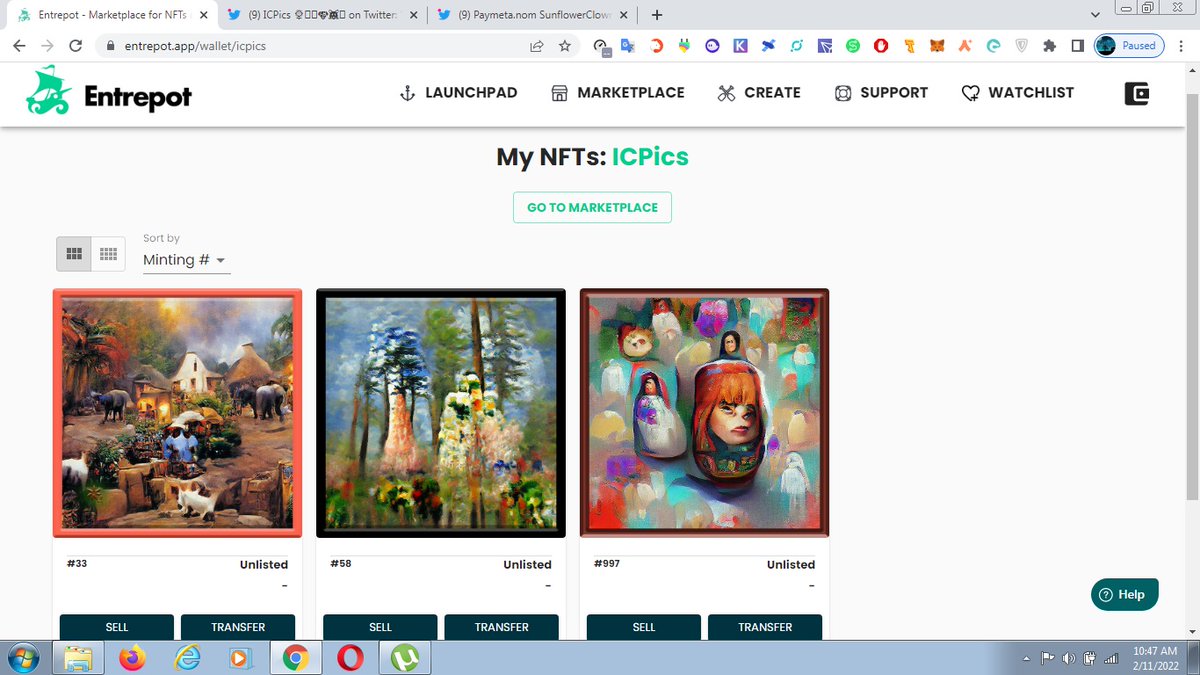Click the share page icon in address bar
This screenshot has width=1200, height=675.
point(537,46)
